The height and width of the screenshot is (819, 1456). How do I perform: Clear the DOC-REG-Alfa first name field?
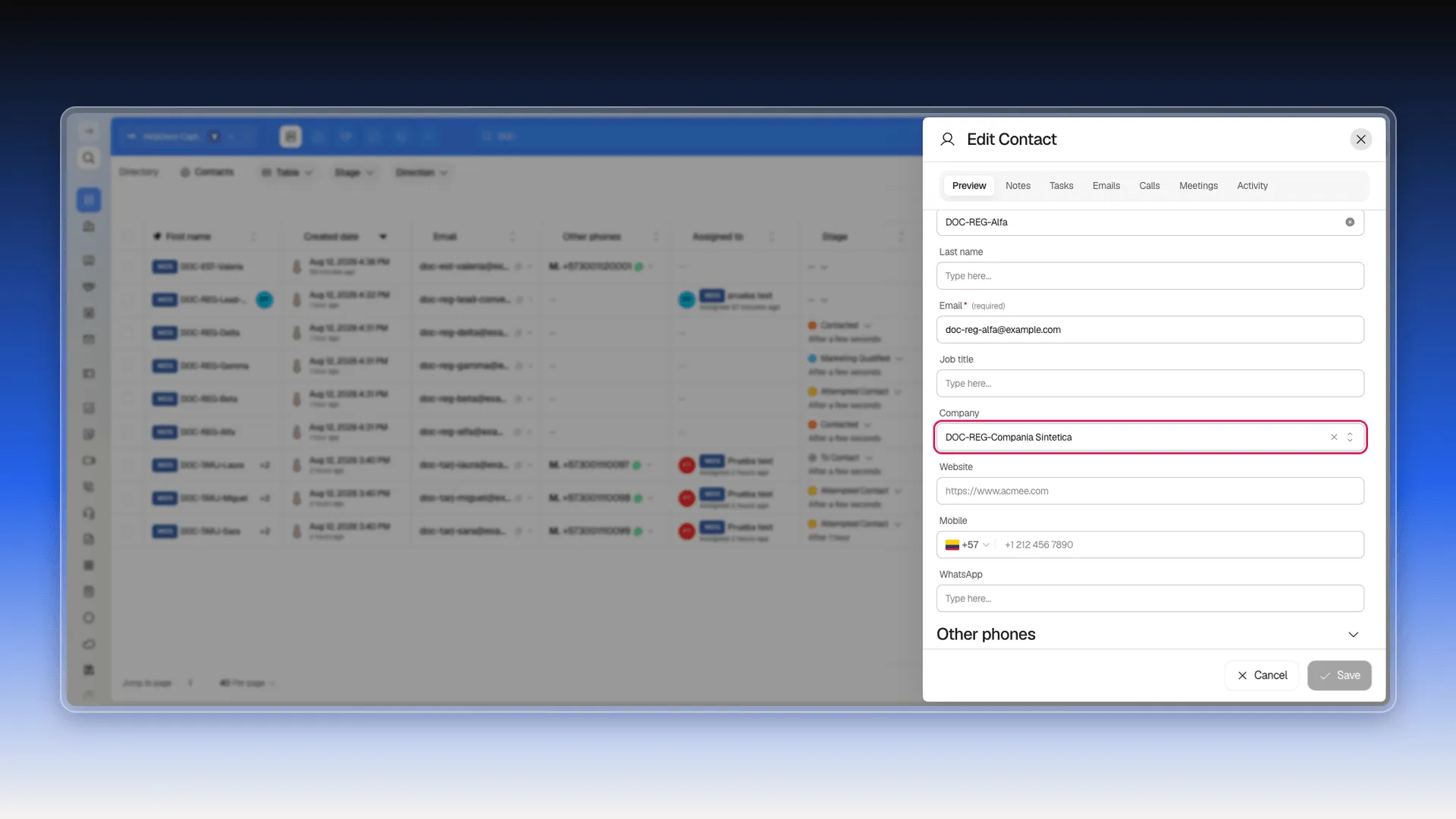[x=1350, y=222]
